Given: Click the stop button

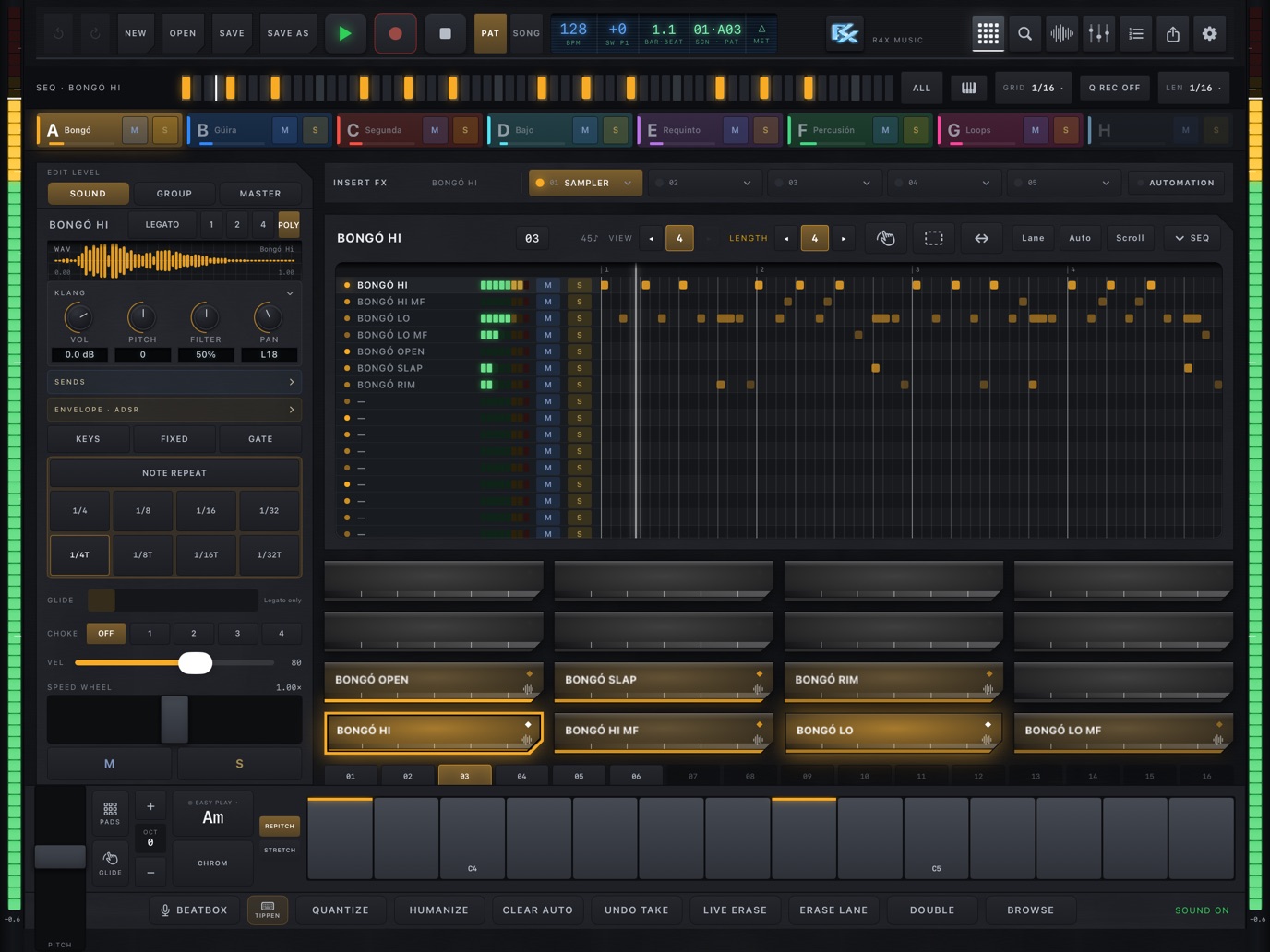Looking at the screenshot, I should 445,33.
